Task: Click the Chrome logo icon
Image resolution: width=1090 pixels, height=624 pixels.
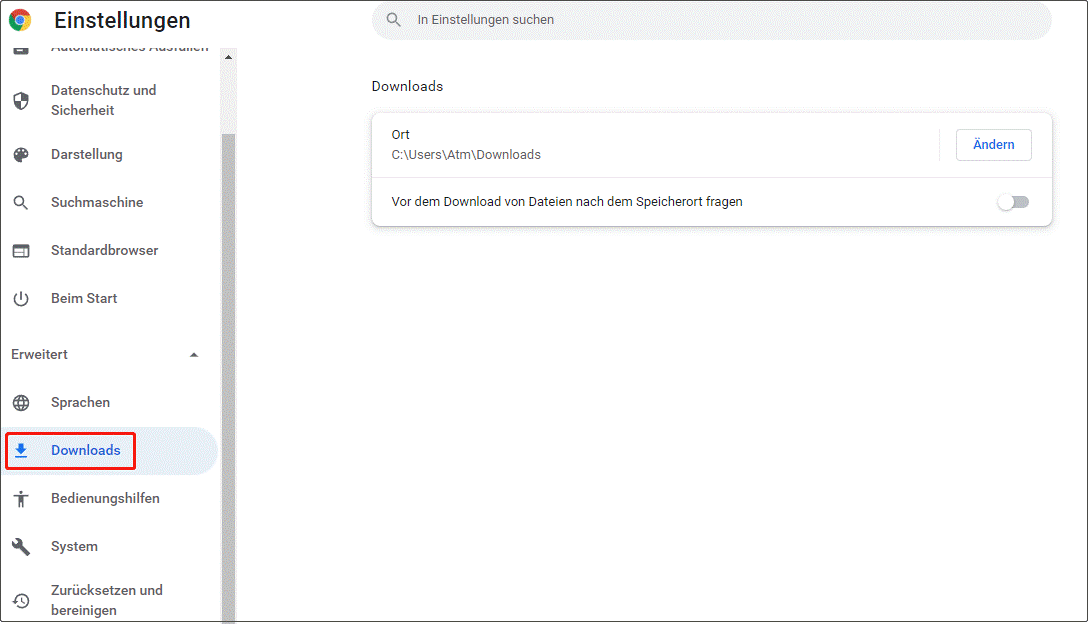Action: click(x=20, y=20)
